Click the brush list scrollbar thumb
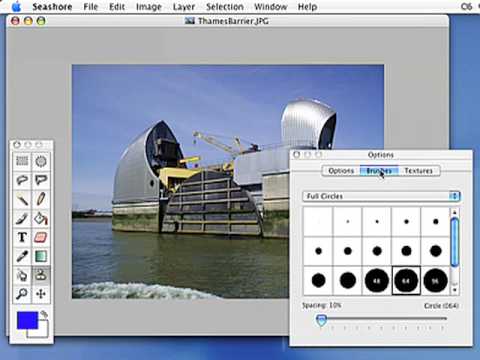 [x=455, y=242]
